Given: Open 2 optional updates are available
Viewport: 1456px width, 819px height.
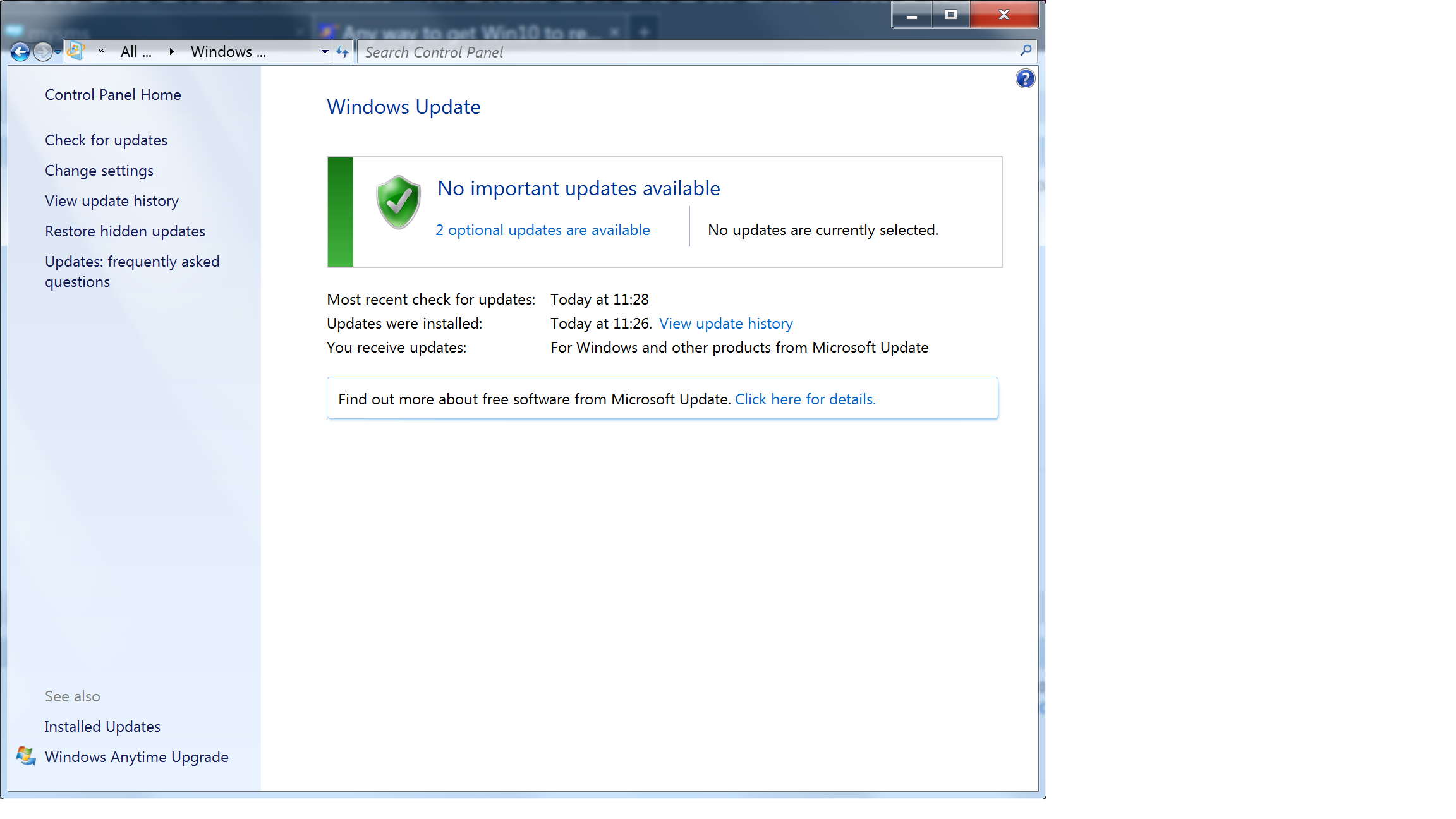Looking at the screenshot, I should [542, 230].
